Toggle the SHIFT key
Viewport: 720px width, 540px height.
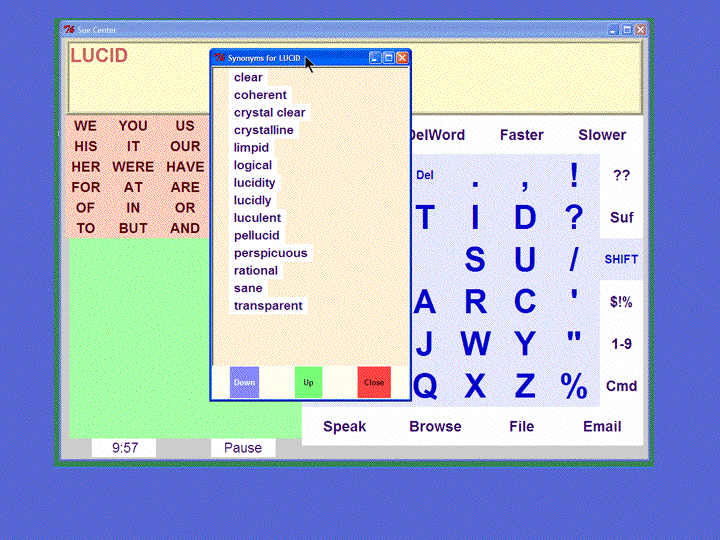click(621, 260)
